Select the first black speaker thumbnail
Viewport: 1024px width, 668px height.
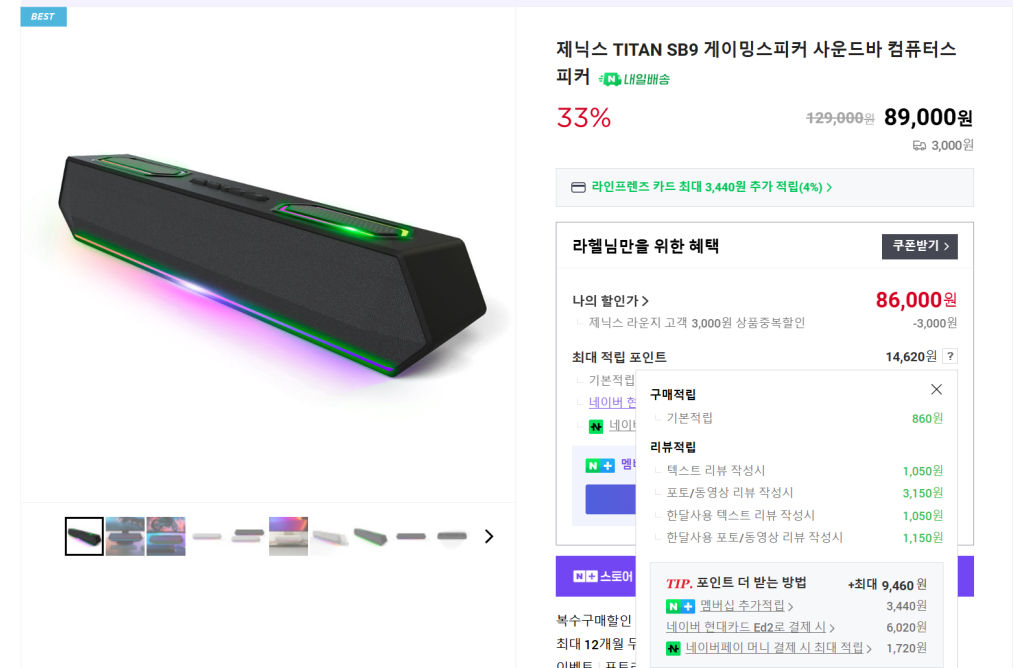[84, 536]
